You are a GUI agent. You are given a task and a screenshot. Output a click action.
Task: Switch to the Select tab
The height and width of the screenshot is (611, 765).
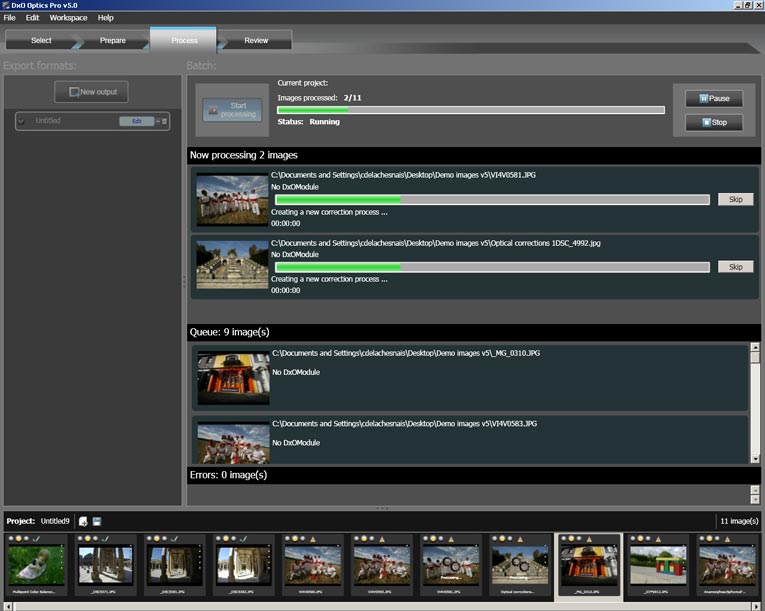pos(41,41)
